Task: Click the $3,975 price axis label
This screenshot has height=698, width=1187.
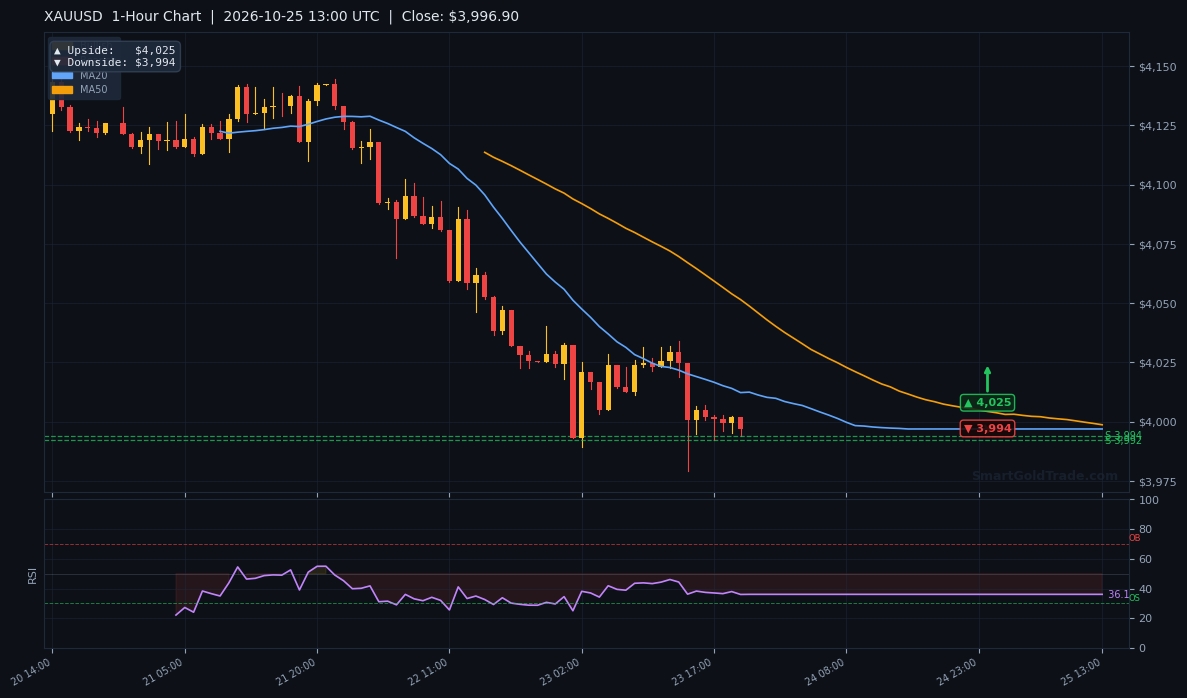Action: click(1157, 482)
